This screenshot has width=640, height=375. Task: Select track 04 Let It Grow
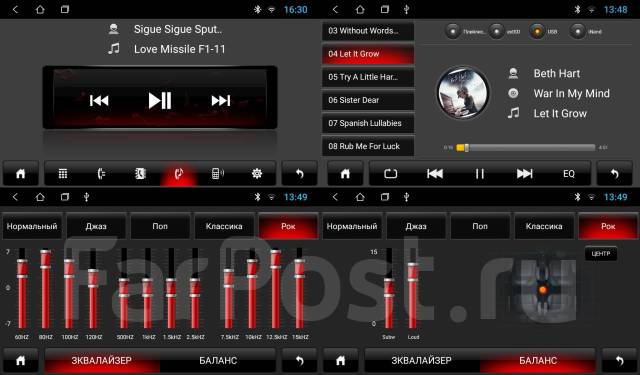pos(368,54)
